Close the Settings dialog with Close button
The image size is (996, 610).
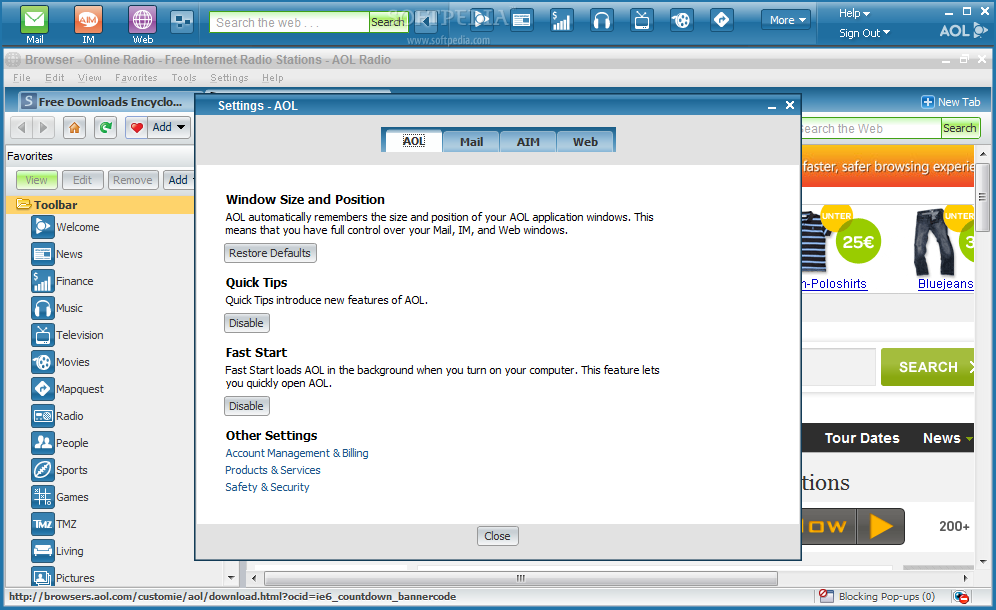tap(497, 536)
